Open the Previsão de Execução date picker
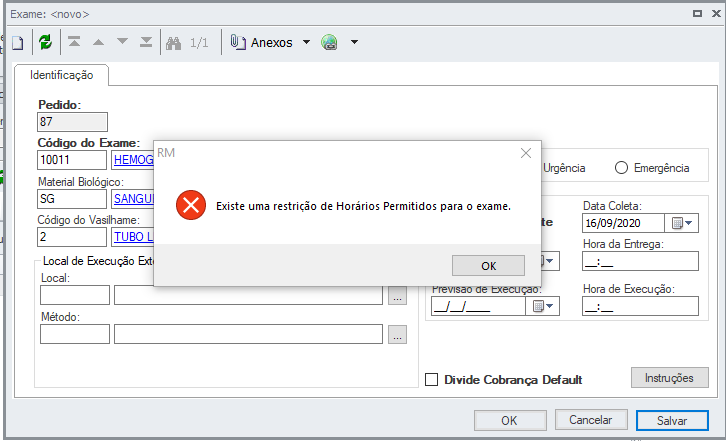Viewport: 726px width, 441px height. click(x=543, y=306)
